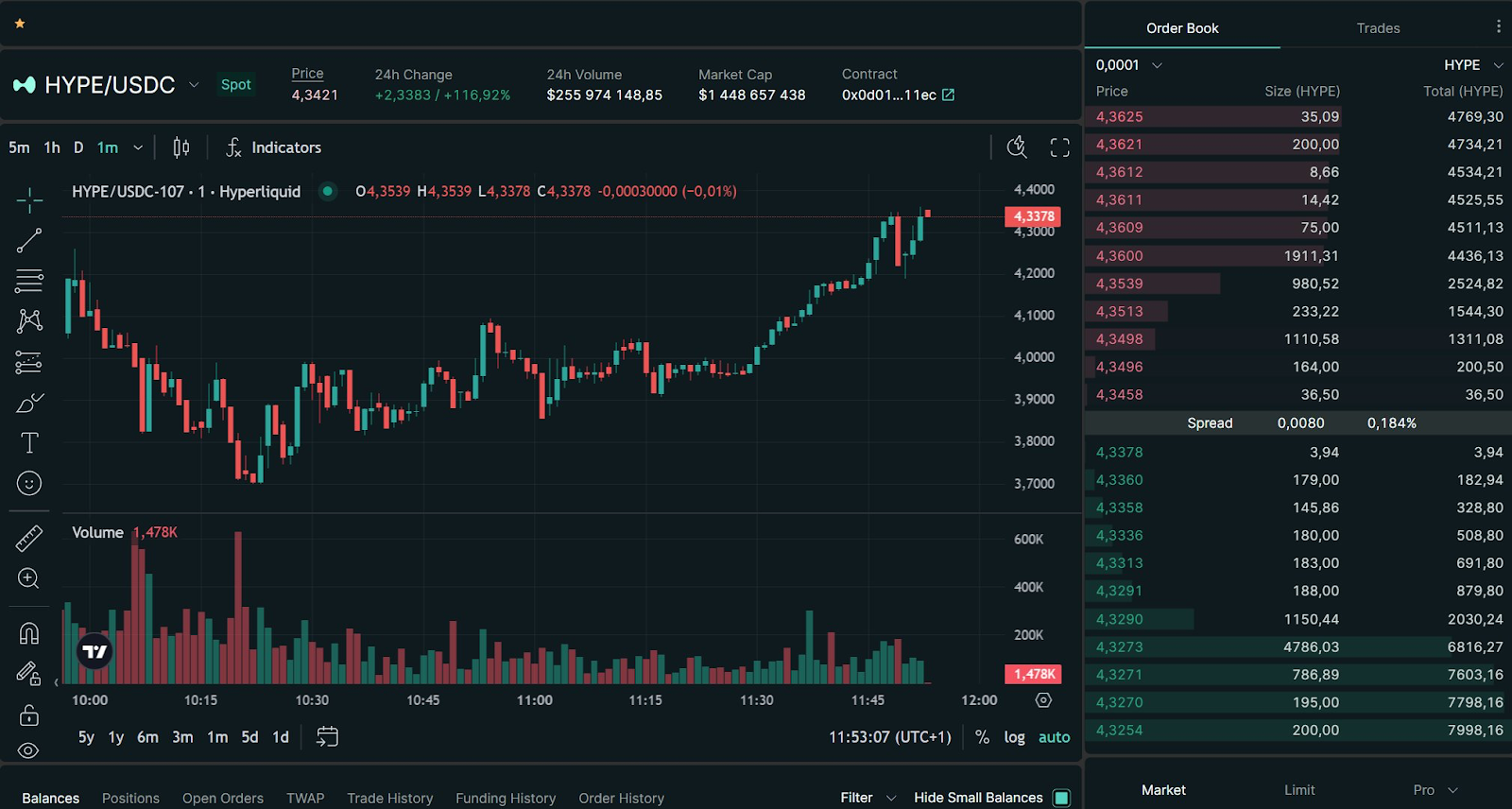1512x809 pixels.
Task: Select the crosshair cursor tool
Action: [x=29, y=199]
